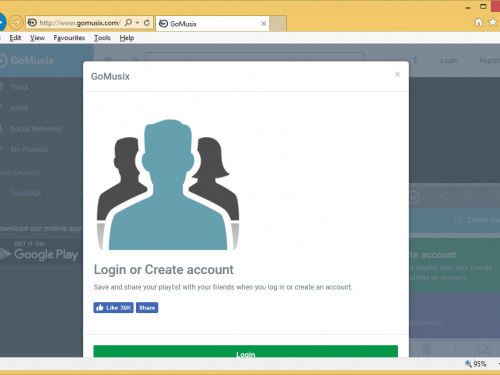Open My Playlists sidebar item

click(29, 150)
